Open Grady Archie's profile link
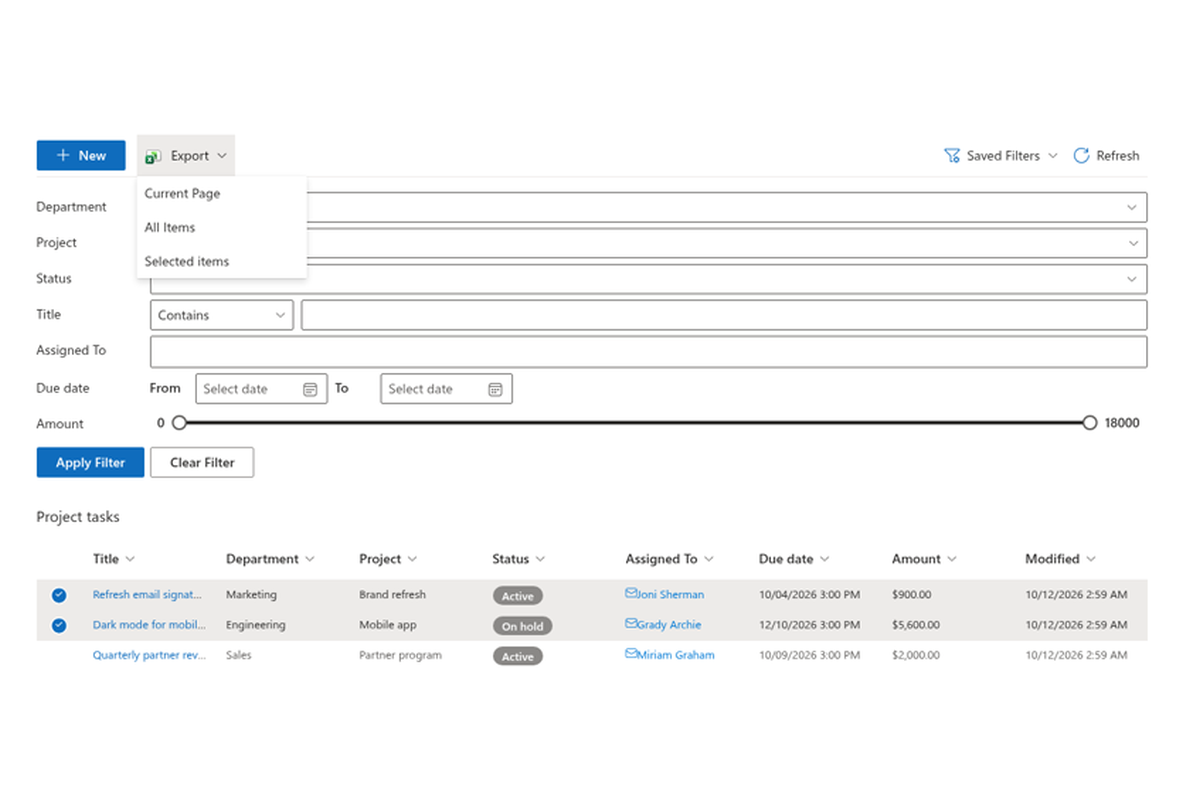 pyautogui.click(x=670, y=625)
